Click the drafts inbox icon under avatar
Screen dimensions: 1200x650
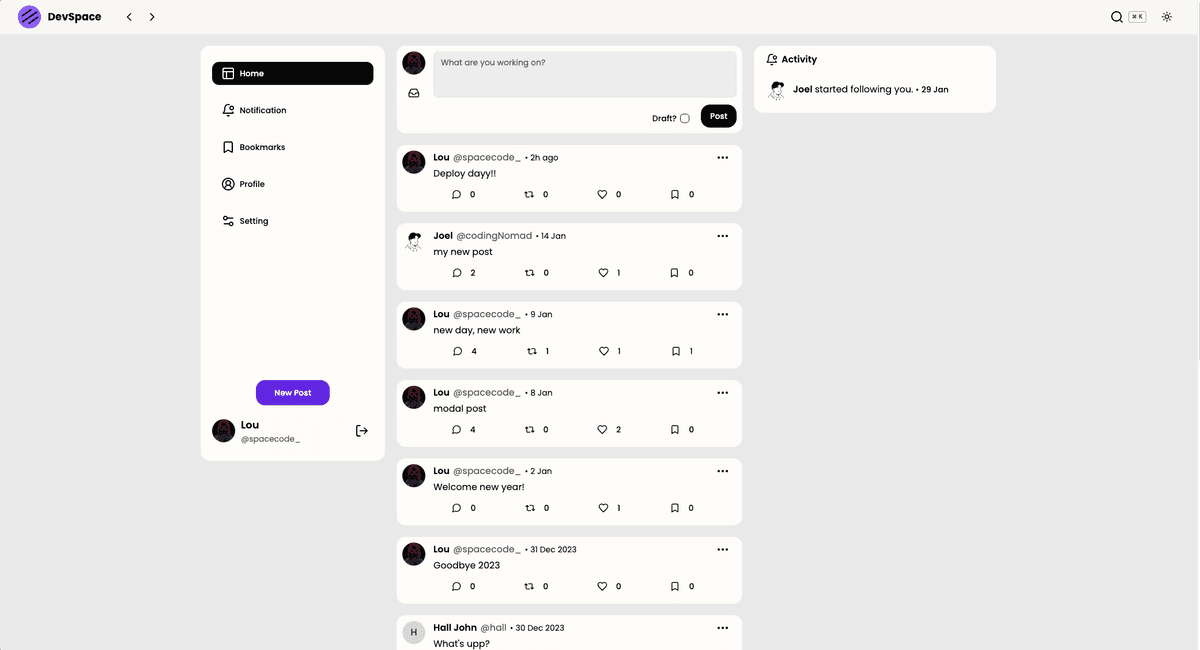[x=414, y=93]
